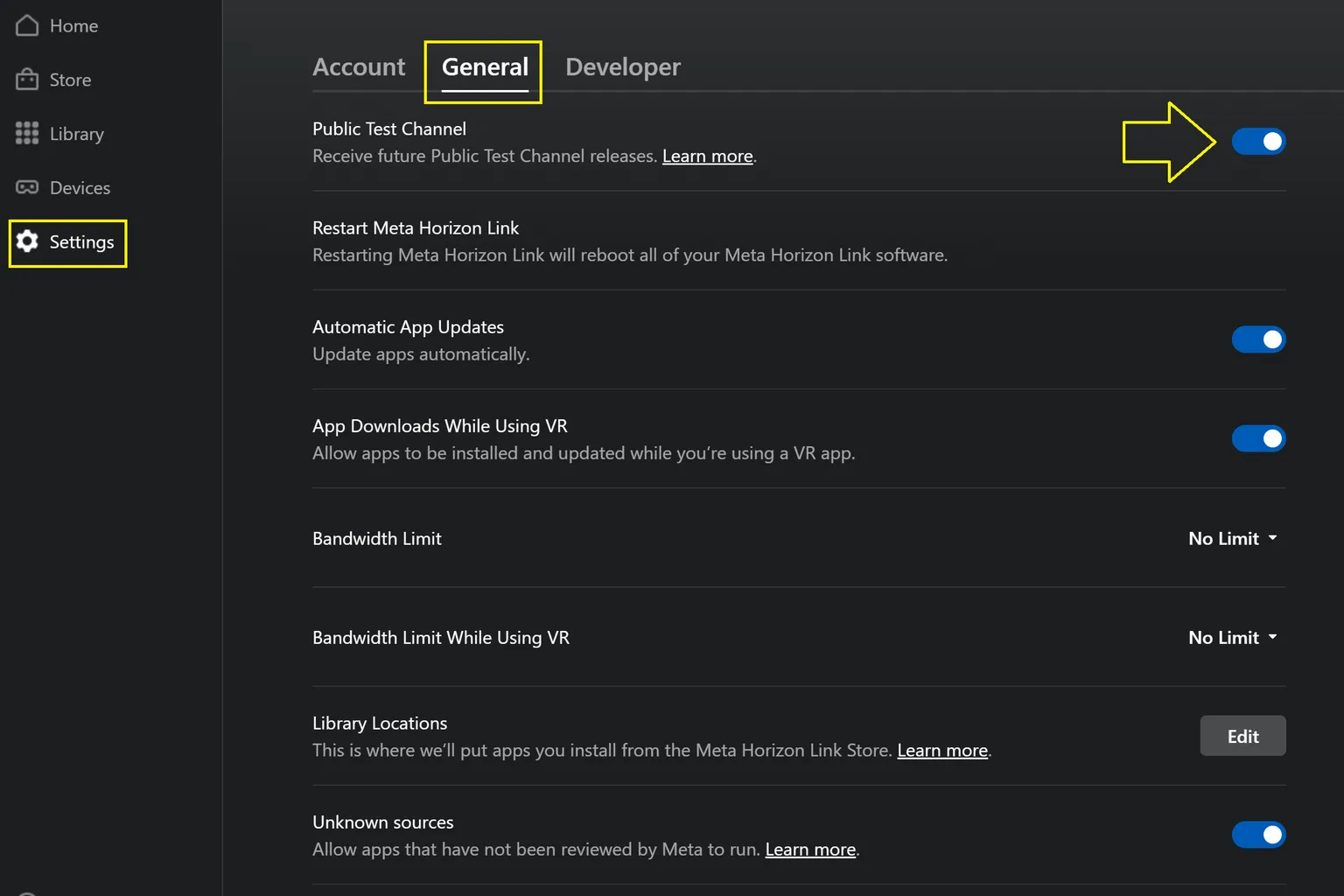Toggle Public Test Channel switch
The image size is (1344, 896).
point(1258,141)
